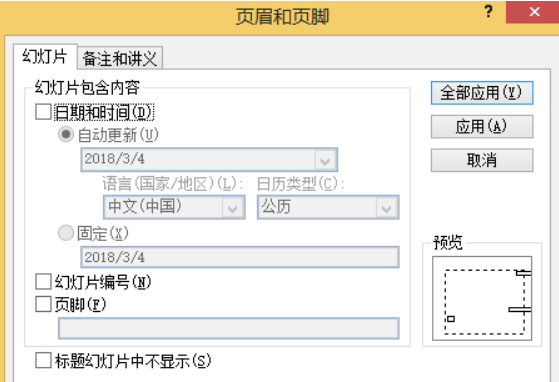Screen dimensions: 559x382
Task: Toggle 标题幻灯片中不显示 checkbox
Action: (x=43, y=360)
